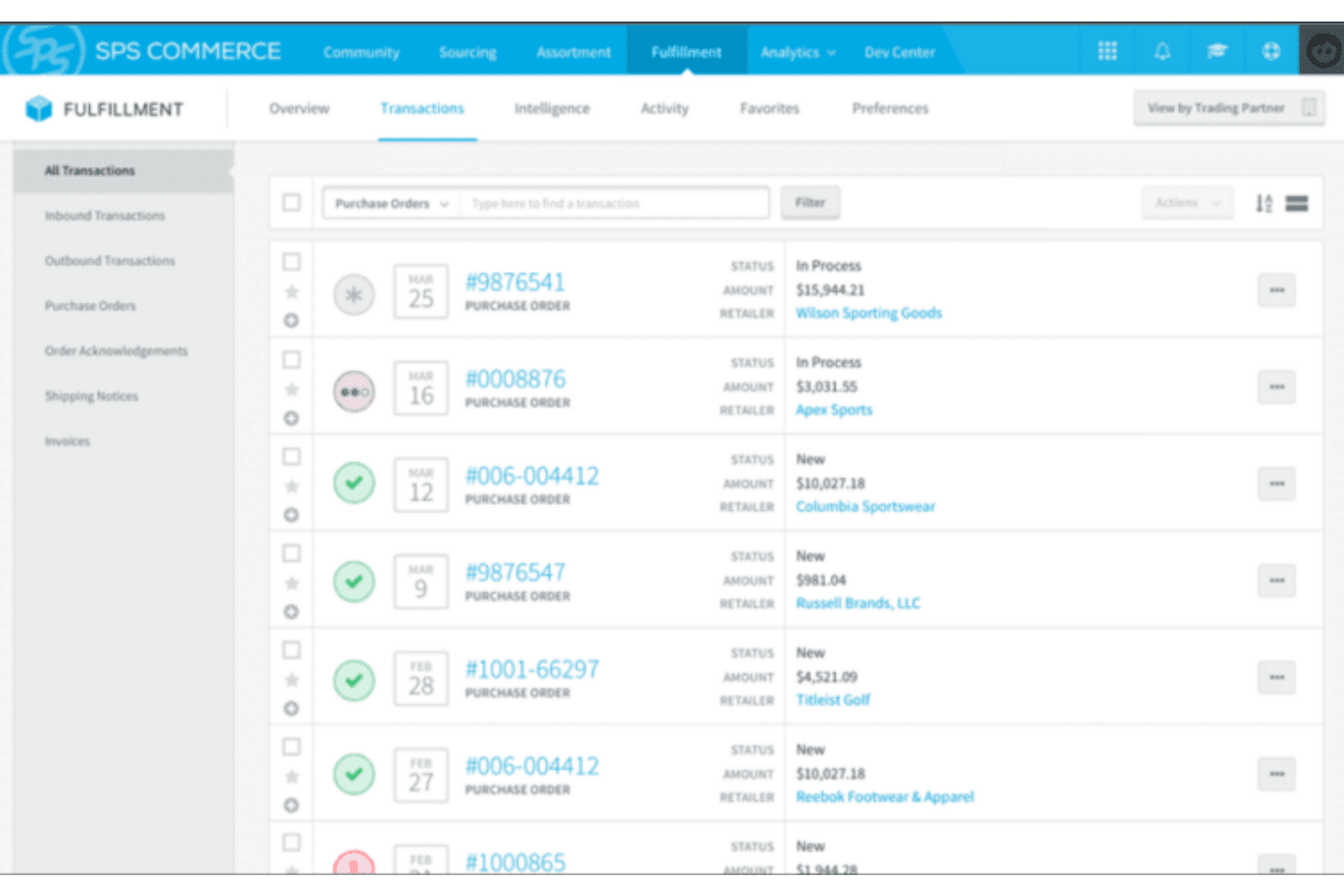Open more options for #9876541
This screenshot has height=896, width=1344.
(x=1277, y=290)
